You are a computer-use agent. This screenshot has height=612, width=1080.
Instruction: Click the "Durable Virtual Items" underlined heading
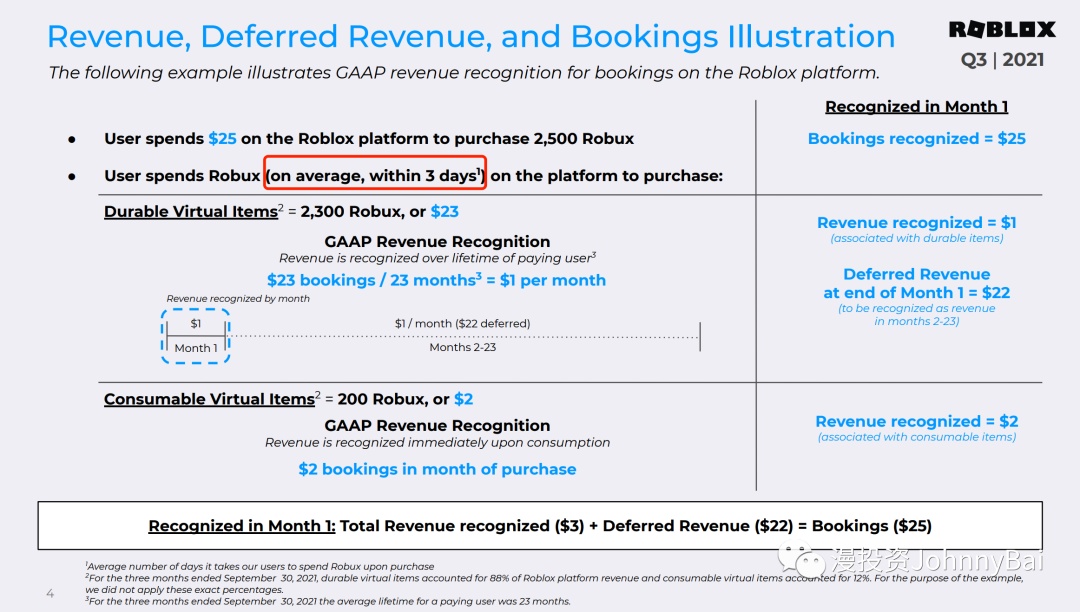[191, 212]
